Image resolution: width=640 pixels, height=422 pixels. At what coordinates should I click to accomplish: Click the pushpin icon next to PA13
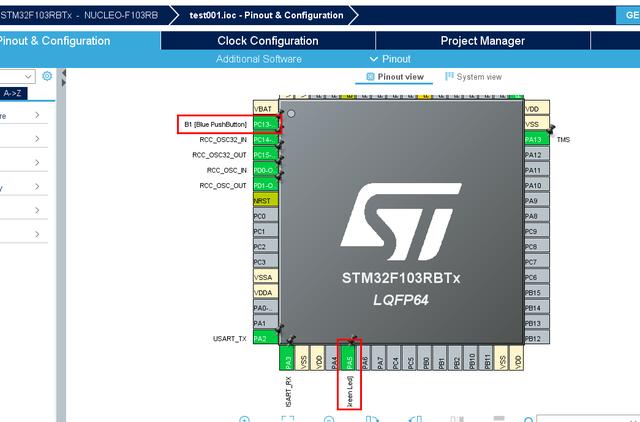(x=551, y=129)
